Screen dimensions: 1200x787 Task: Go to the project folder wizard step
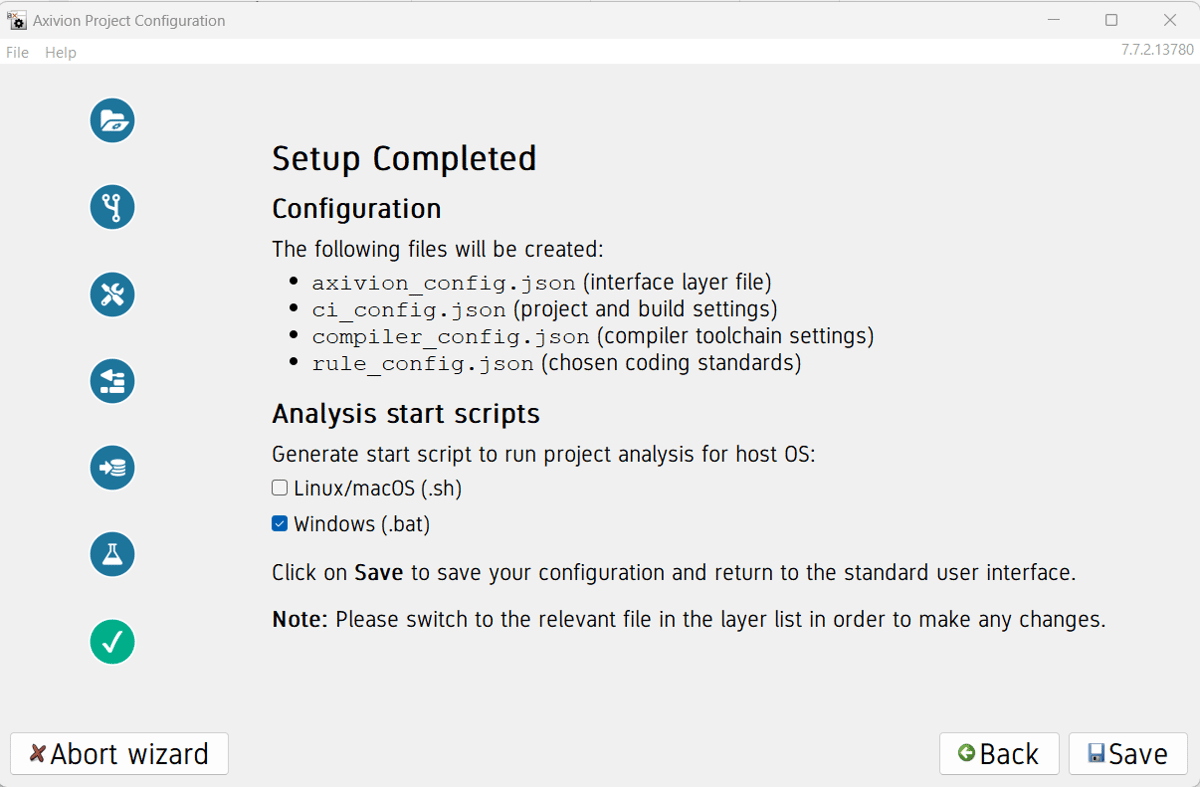pyautogui.click(x=112, y=121)
